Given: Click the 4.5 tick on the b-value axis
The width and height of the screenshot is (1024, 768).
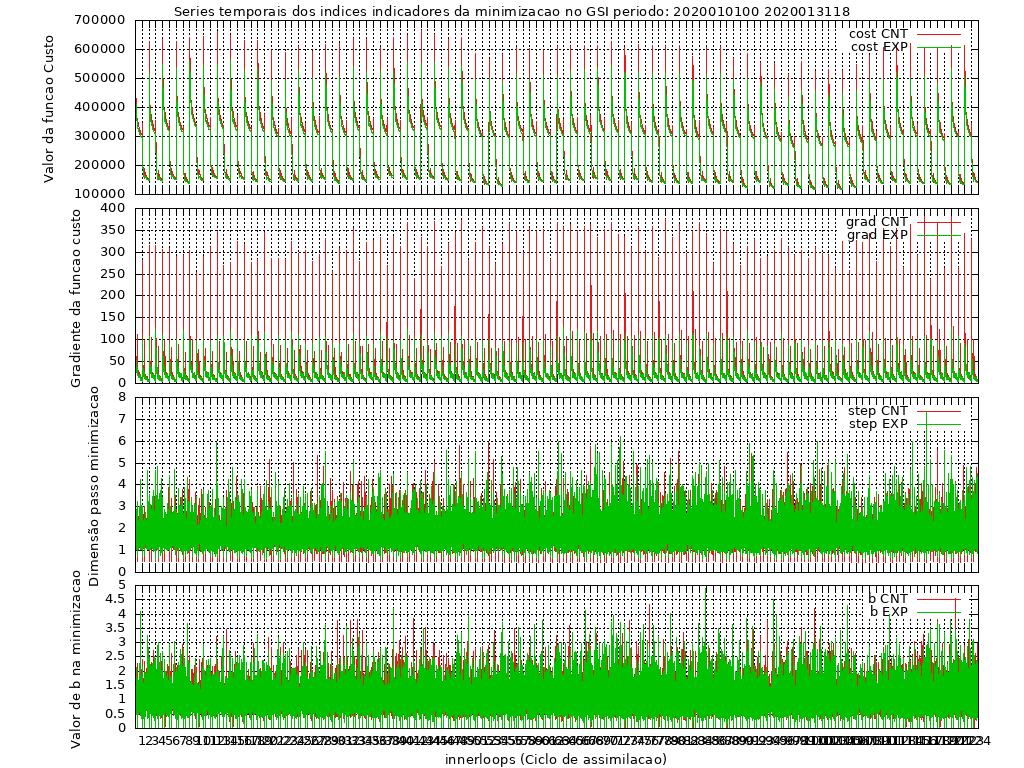Looking at the screenshot, I should point(114,599).
